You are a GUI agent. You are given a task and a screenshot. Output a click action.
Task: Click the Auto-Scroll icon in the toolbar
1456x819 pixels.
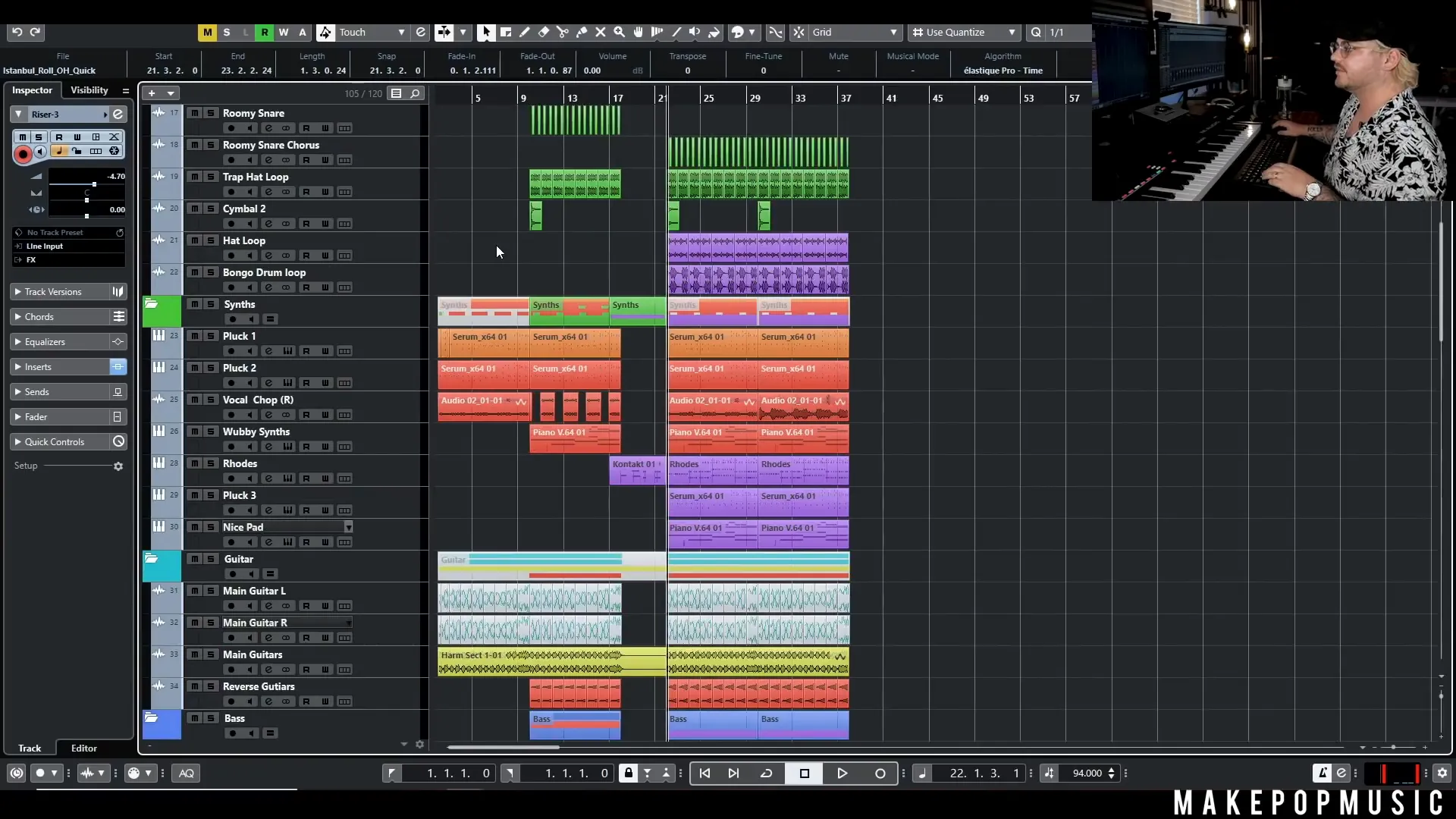pyautogui.click(x=444, y=32)
